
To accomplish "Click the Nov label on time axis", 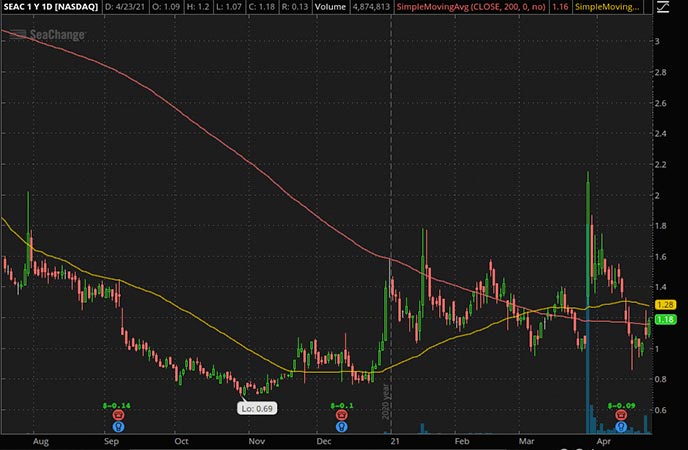I will pos(257,441).
